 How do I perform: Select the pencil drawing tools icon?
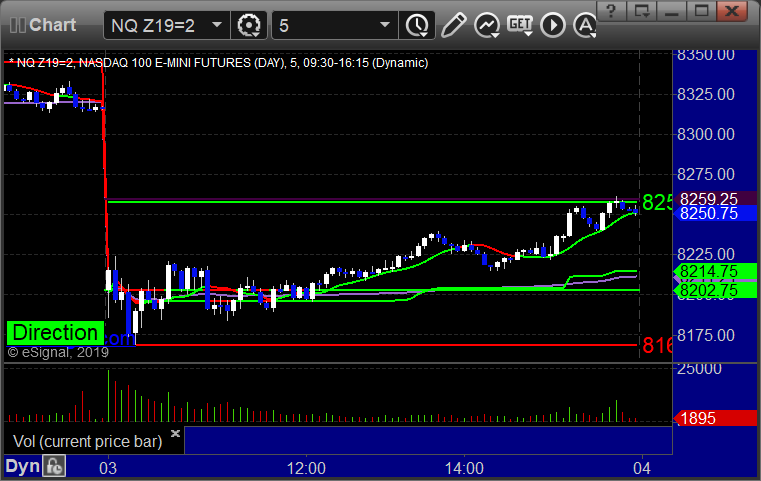pyautogui.click(x=453, y=25)
